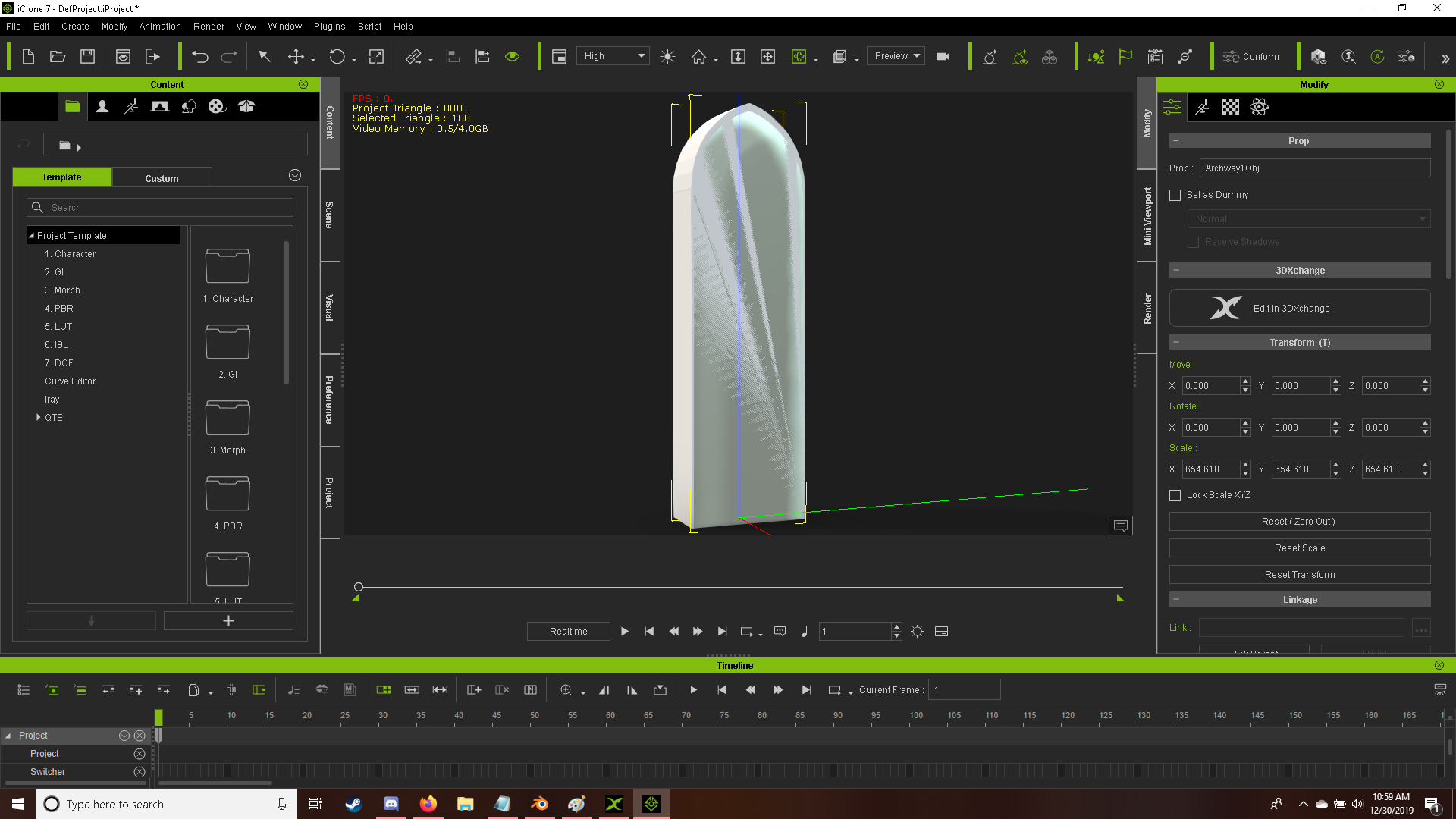This screenshot has width=1456, height=819.
Task: Click the Reset Scale button
Action: [1300, 548]
